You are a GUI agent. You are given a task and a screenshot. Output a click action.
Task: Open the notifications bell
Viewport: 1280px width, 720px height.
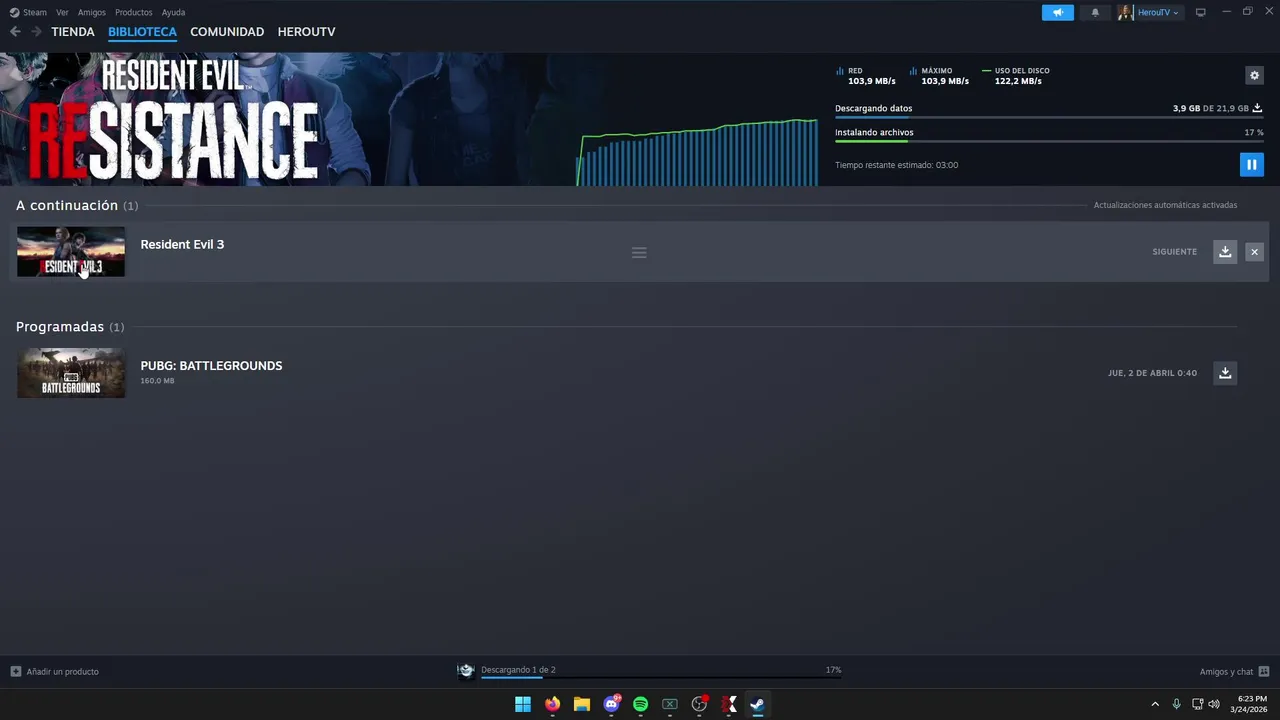click(1095, 13)
